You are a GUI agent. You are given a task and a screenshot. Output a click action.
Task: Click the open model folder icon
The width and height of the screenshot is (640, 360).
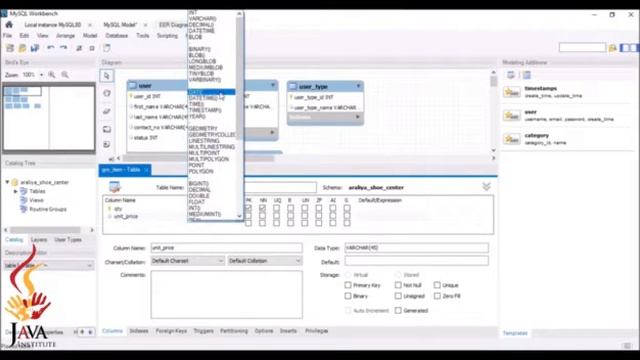(22, 48)
